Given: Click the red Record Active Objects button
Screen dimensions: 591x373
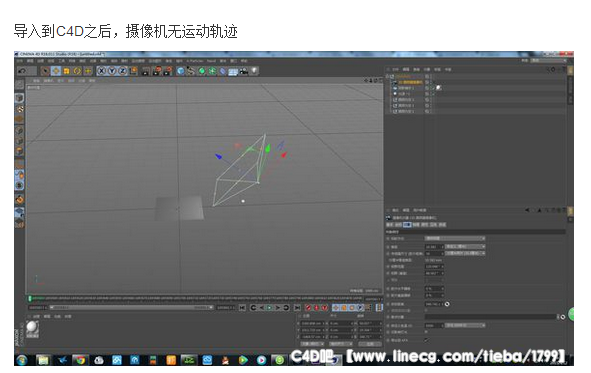Looking at the screenshot, I should point(308,308).
